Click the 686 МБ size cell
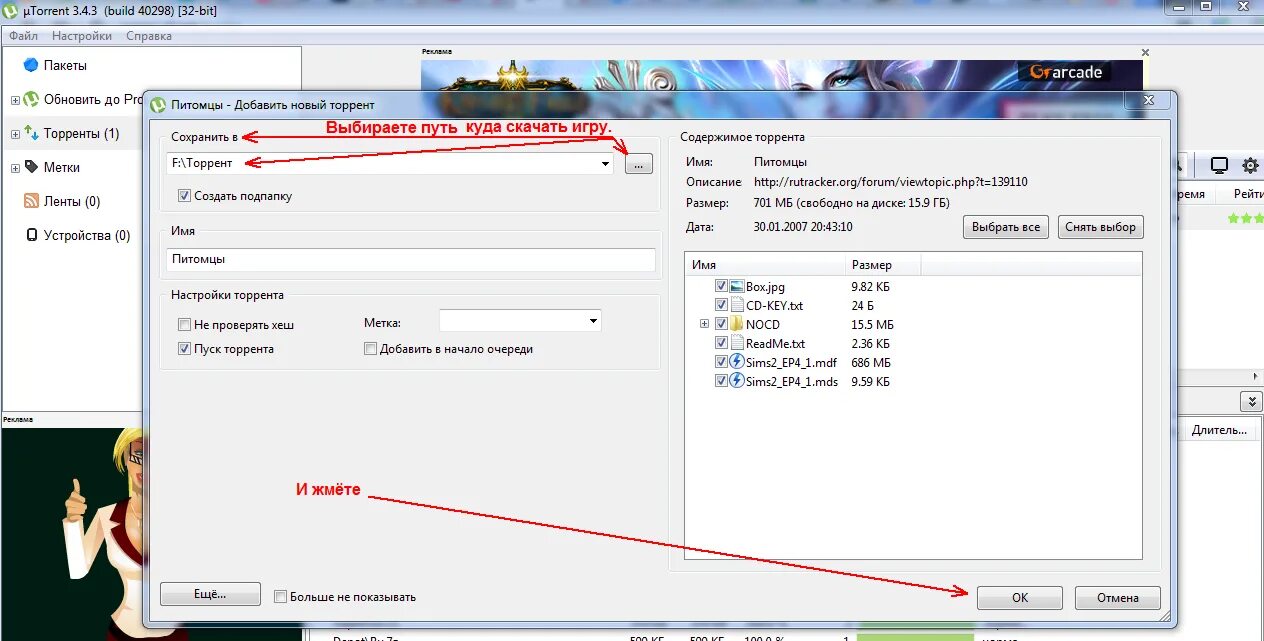 871,362
